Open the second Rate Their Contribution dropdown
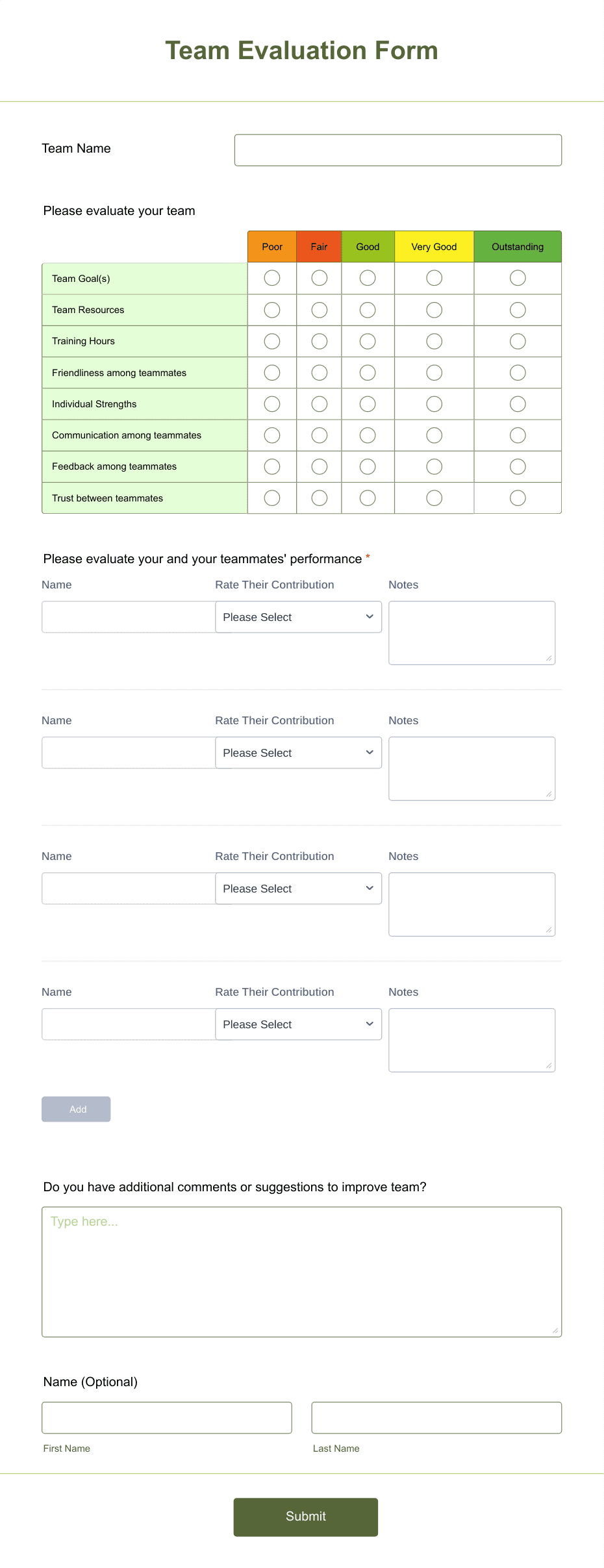Image resolution: width=604 pixels, height=1568 pixels. pyautogui.click(x=298, y=752)
